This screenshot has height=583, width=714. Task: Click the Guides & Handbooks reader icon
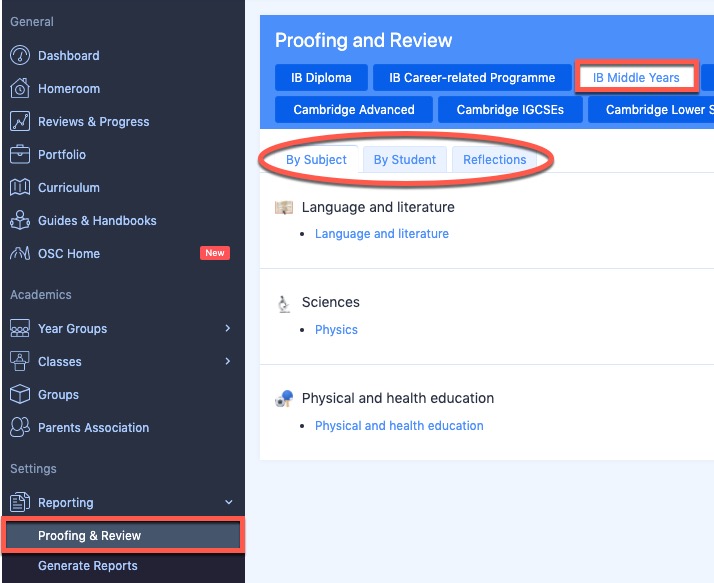20,220
